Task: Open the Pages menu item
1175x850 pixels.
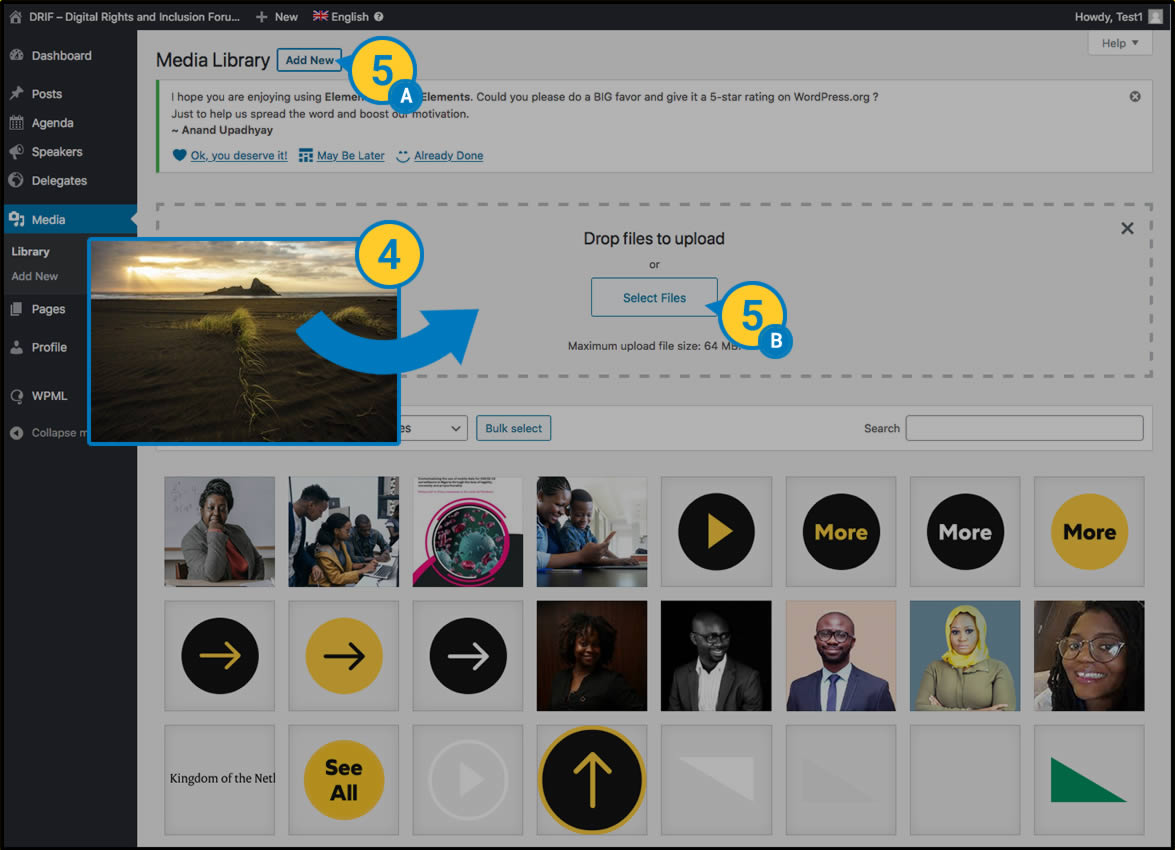Action: pos(48,309)
